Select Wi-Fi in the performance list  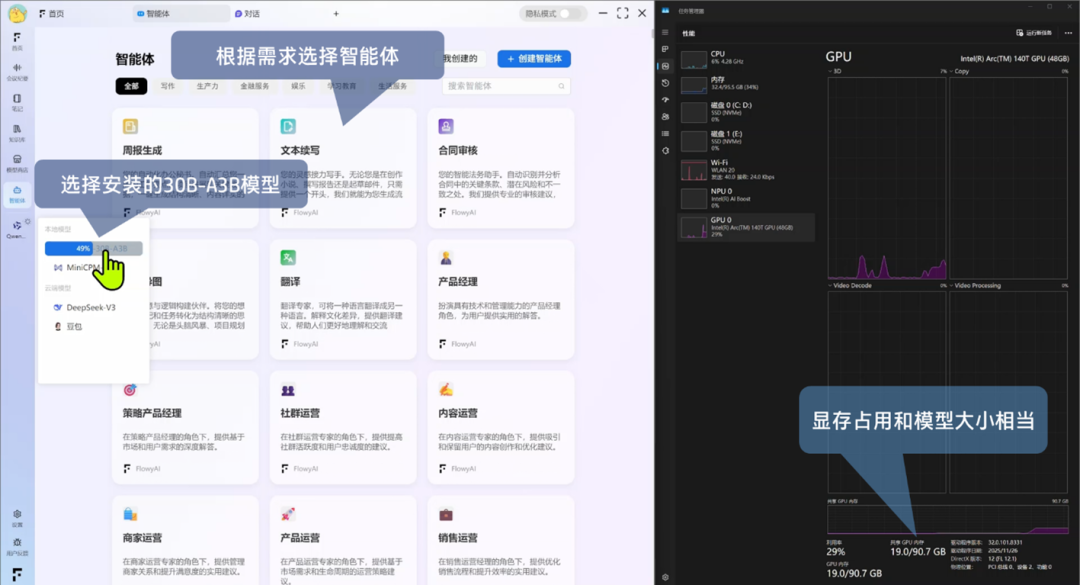click(746, 170)
